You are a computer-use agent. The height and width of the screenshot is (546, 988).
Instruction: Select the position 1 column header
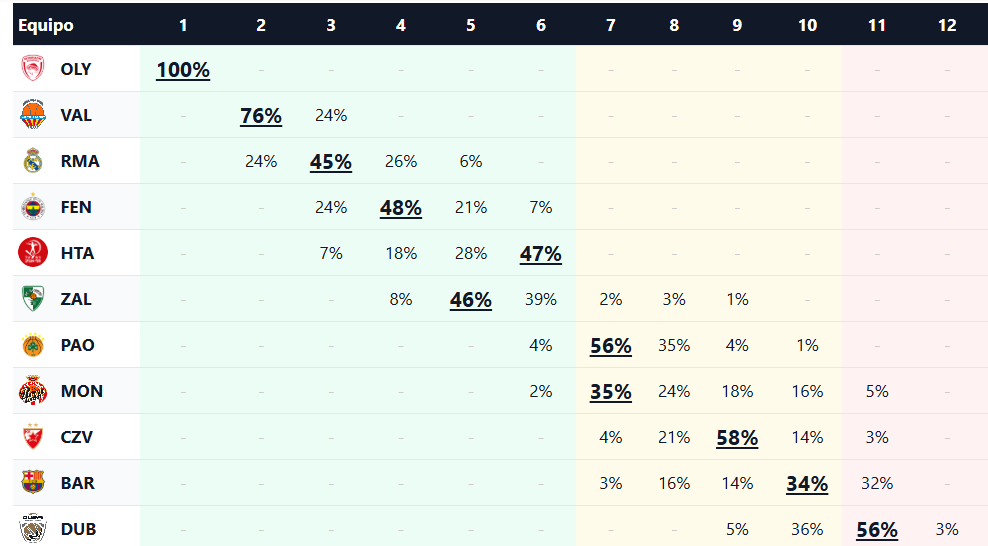183,25
